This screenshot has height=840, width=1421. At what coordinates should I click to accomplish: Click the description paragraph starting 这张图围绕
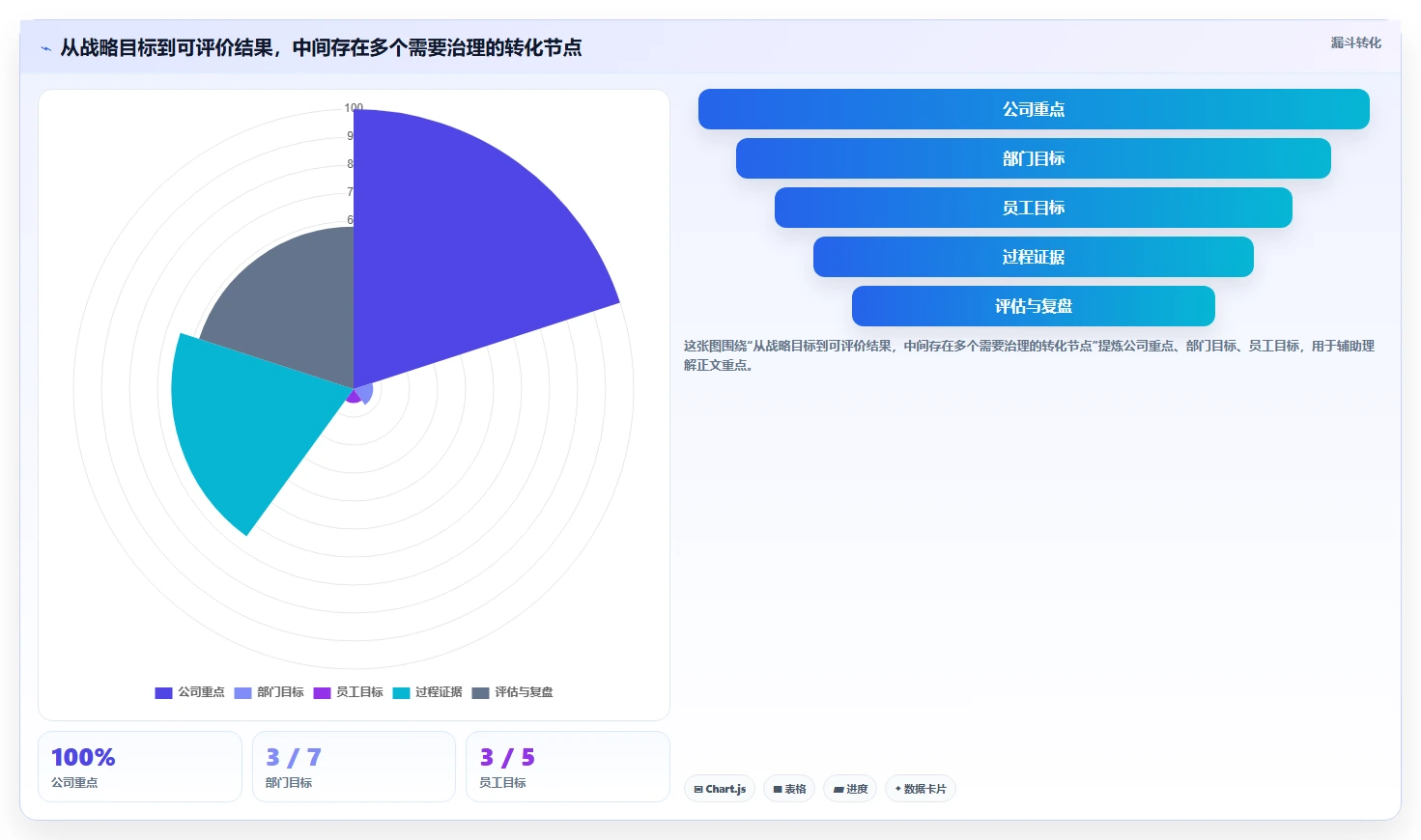1029,355
